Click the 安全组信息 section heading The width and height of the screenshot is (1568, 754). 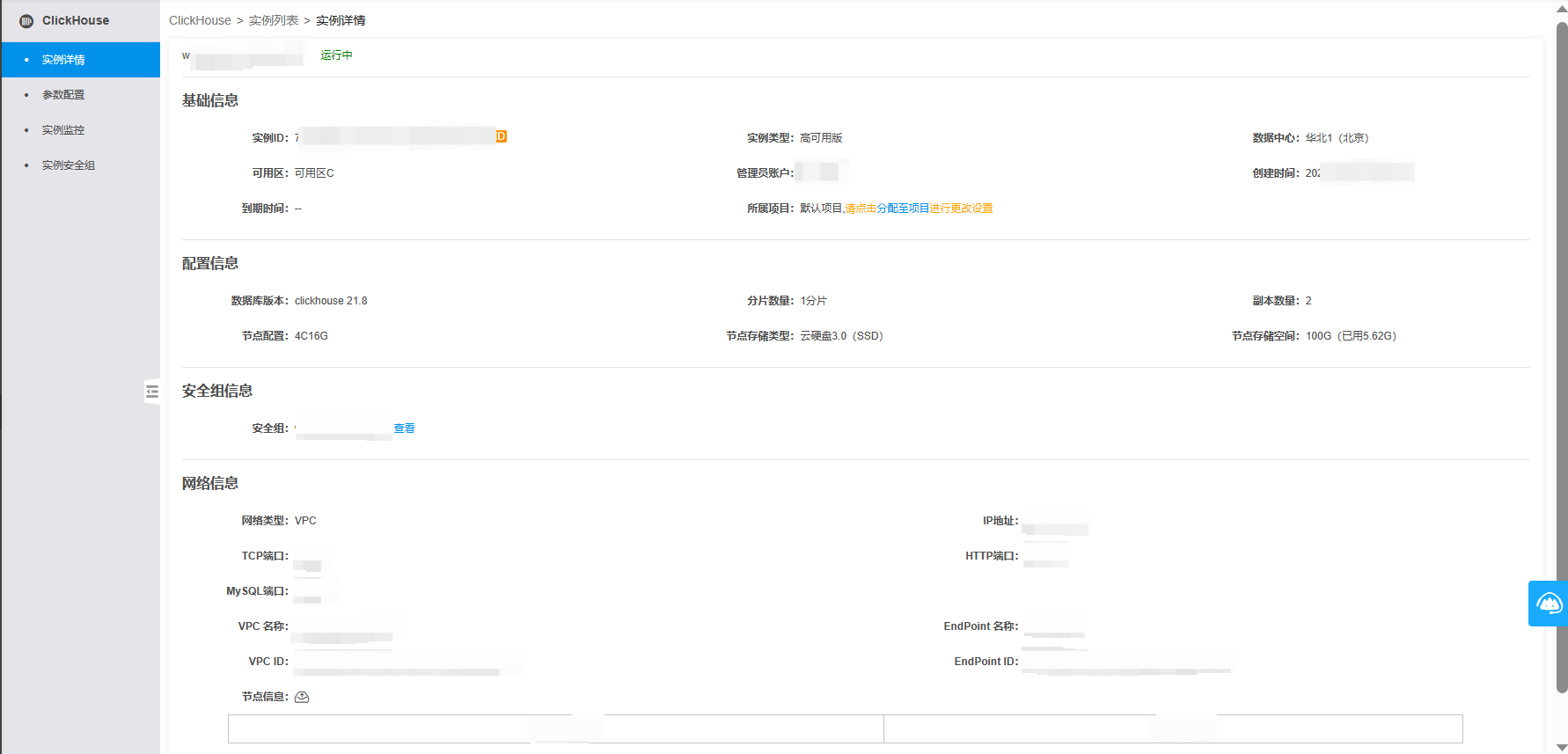217,391
